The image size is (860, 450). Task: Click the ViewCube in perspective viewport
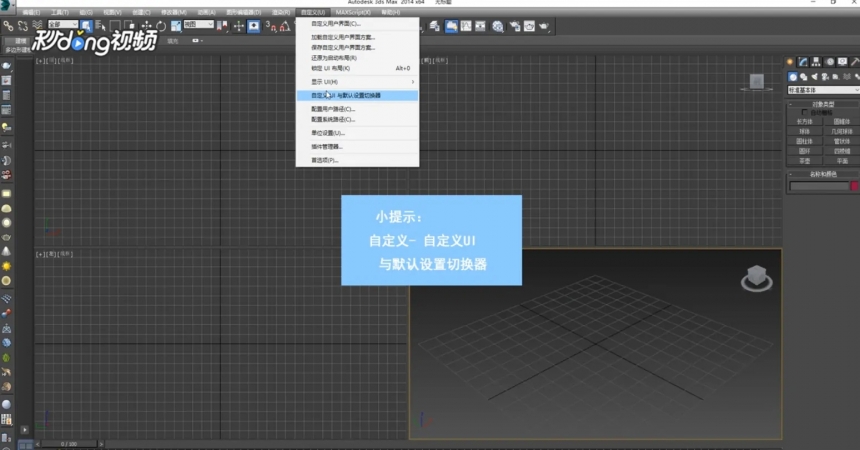coord(757,278)
